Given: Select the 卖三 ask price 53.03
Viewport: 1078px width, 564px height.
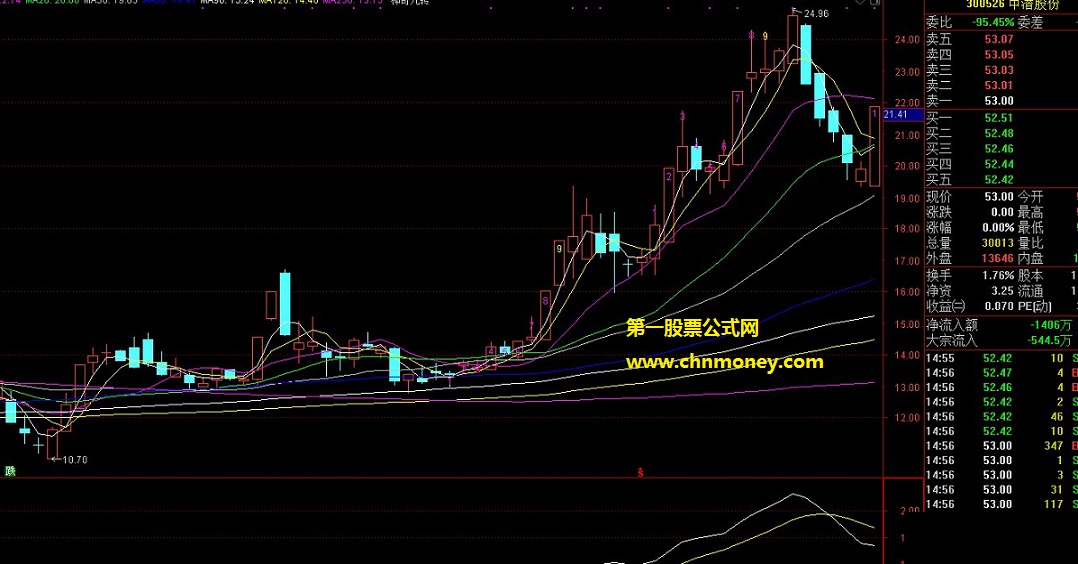Looking at the screenshot, I should tap(998, 70).
